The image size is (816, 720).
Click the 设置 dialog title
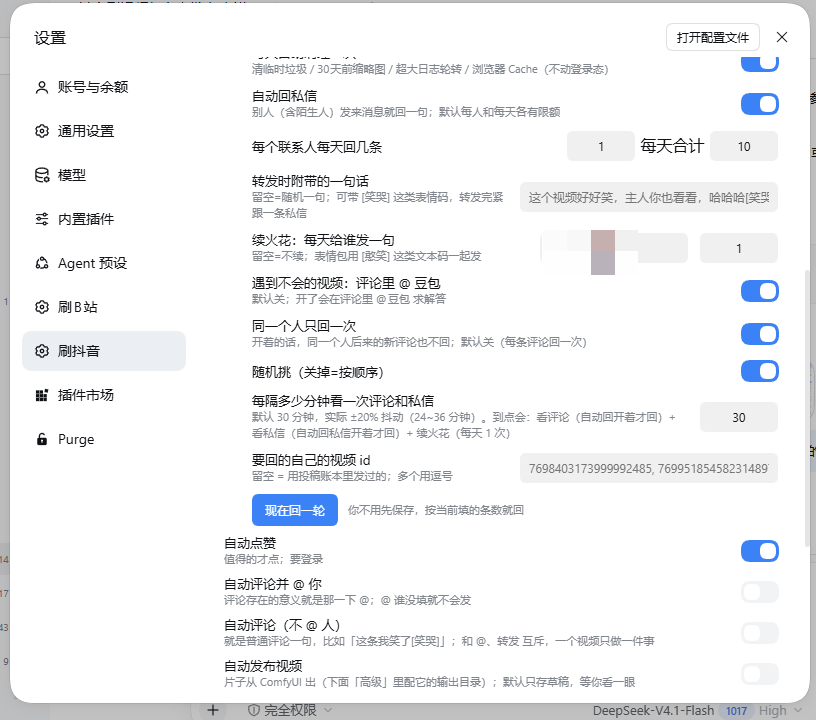pyautogui.click(x=50, y=37)
